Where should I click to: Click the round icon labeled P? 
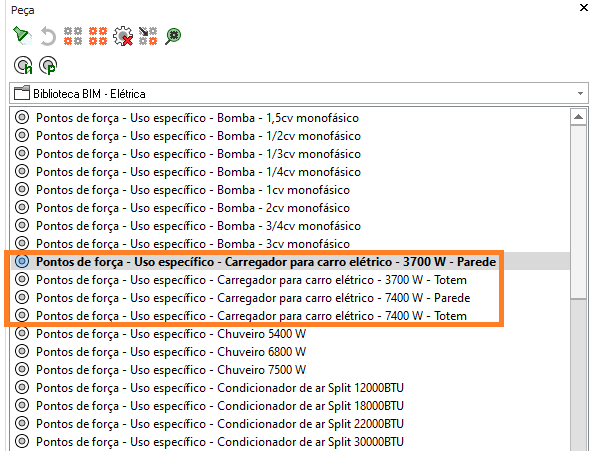pyautogui.click(x=48, y=65)
